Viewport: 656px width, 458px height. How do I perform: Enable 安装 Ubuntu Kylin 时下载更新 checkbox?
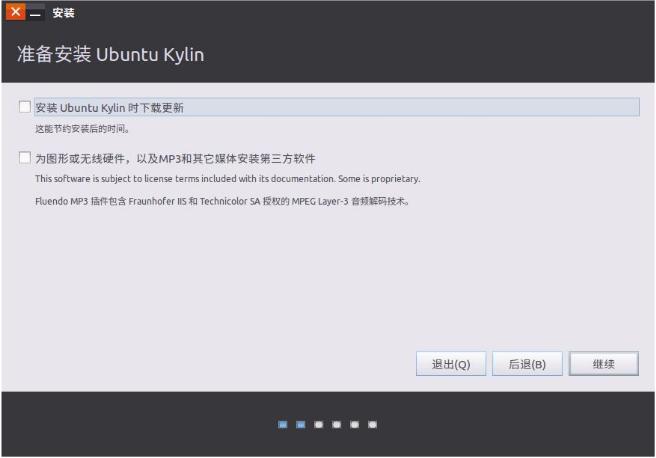tap(25, 107)
